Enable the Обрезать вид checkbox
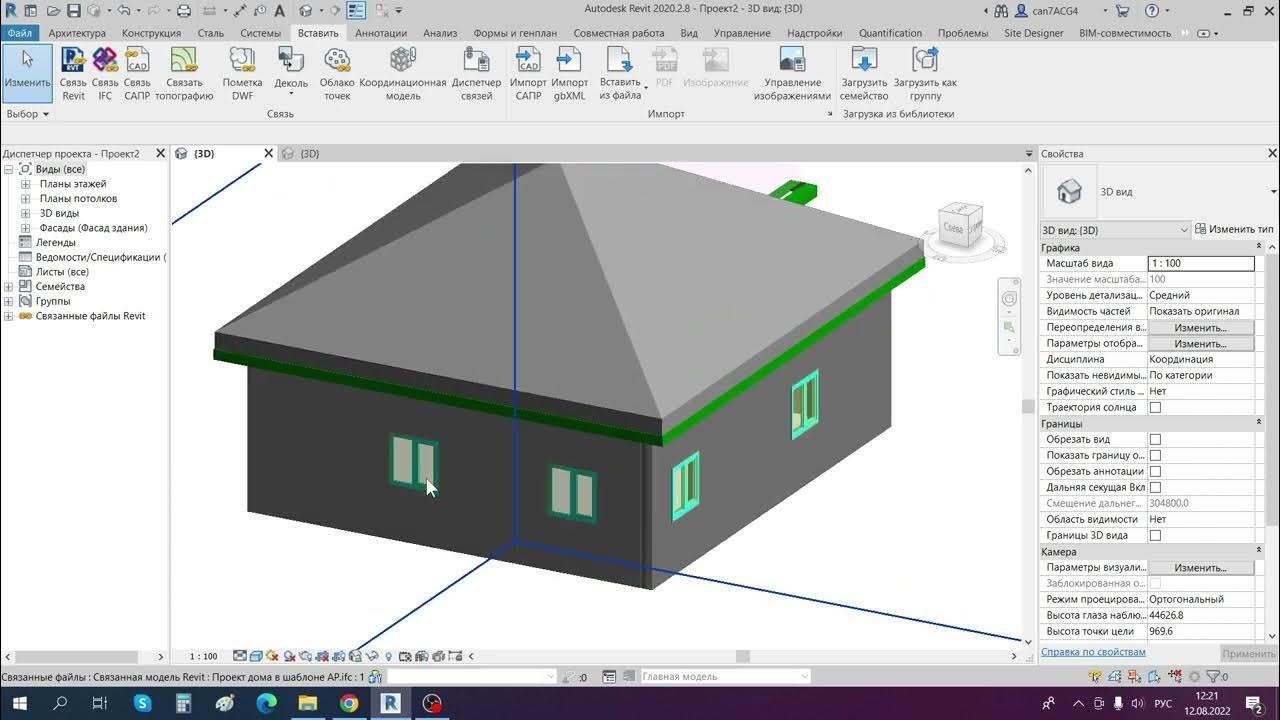The image size is (1280, 720). [1155, 440]
